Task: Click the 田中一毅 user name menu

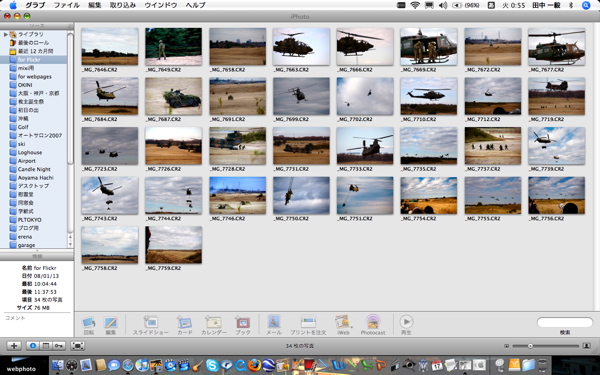Action: click(547, 5)
